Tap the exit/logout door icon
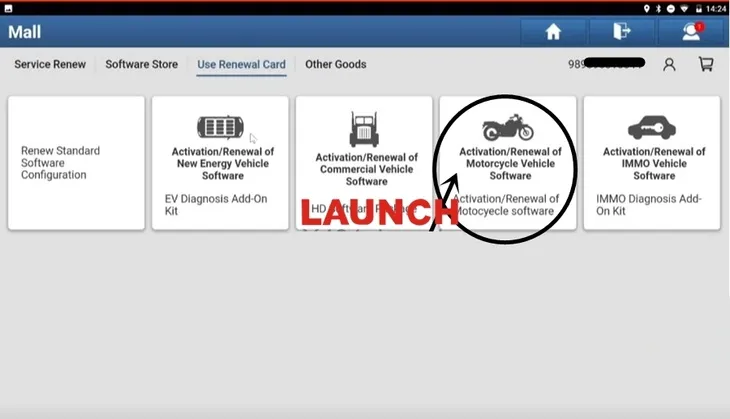Image resolution: width=730 pixels, height=419 pixels. pos(622,32)
